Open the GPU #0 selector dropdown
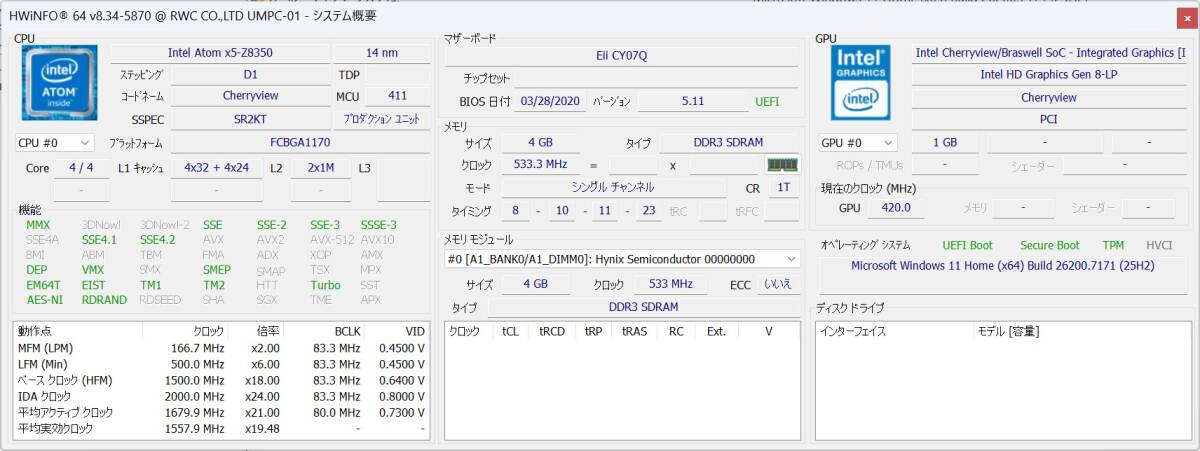Viewport: 1200px width, 451px height. click(857, 143)
